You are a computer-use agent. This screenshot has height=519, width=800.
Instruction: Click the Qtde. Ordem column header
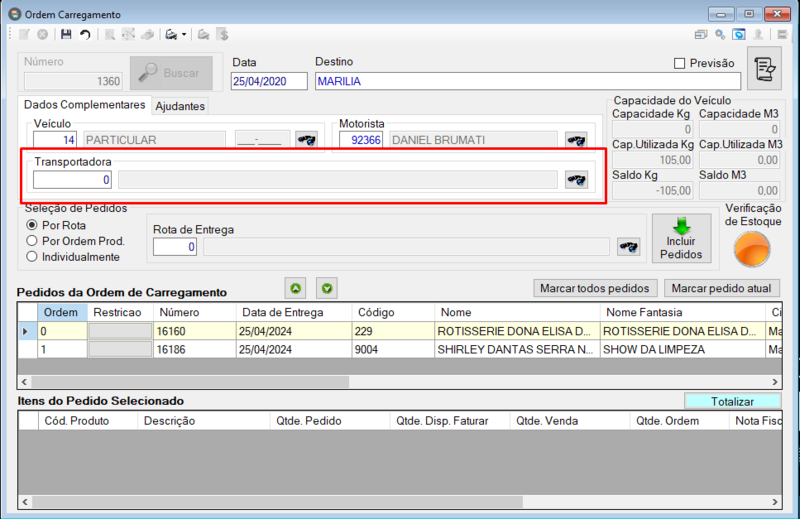(679, 421)
